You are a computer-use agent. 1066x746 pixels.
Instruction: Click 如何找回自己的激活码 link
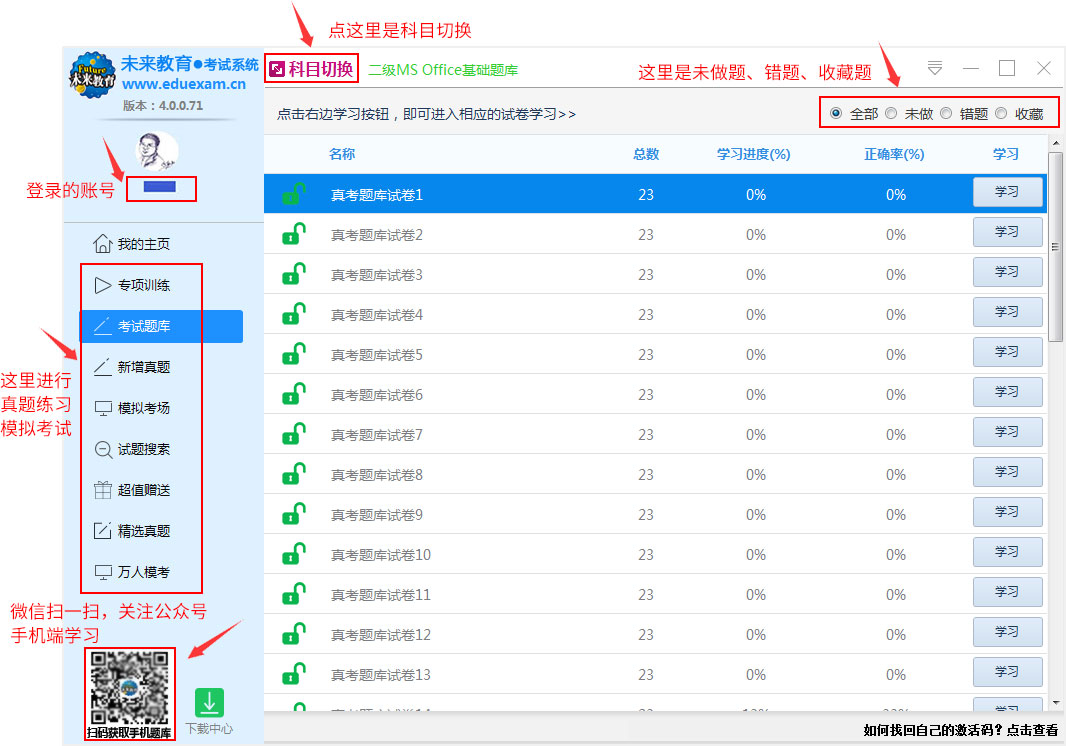click(960, 730)
